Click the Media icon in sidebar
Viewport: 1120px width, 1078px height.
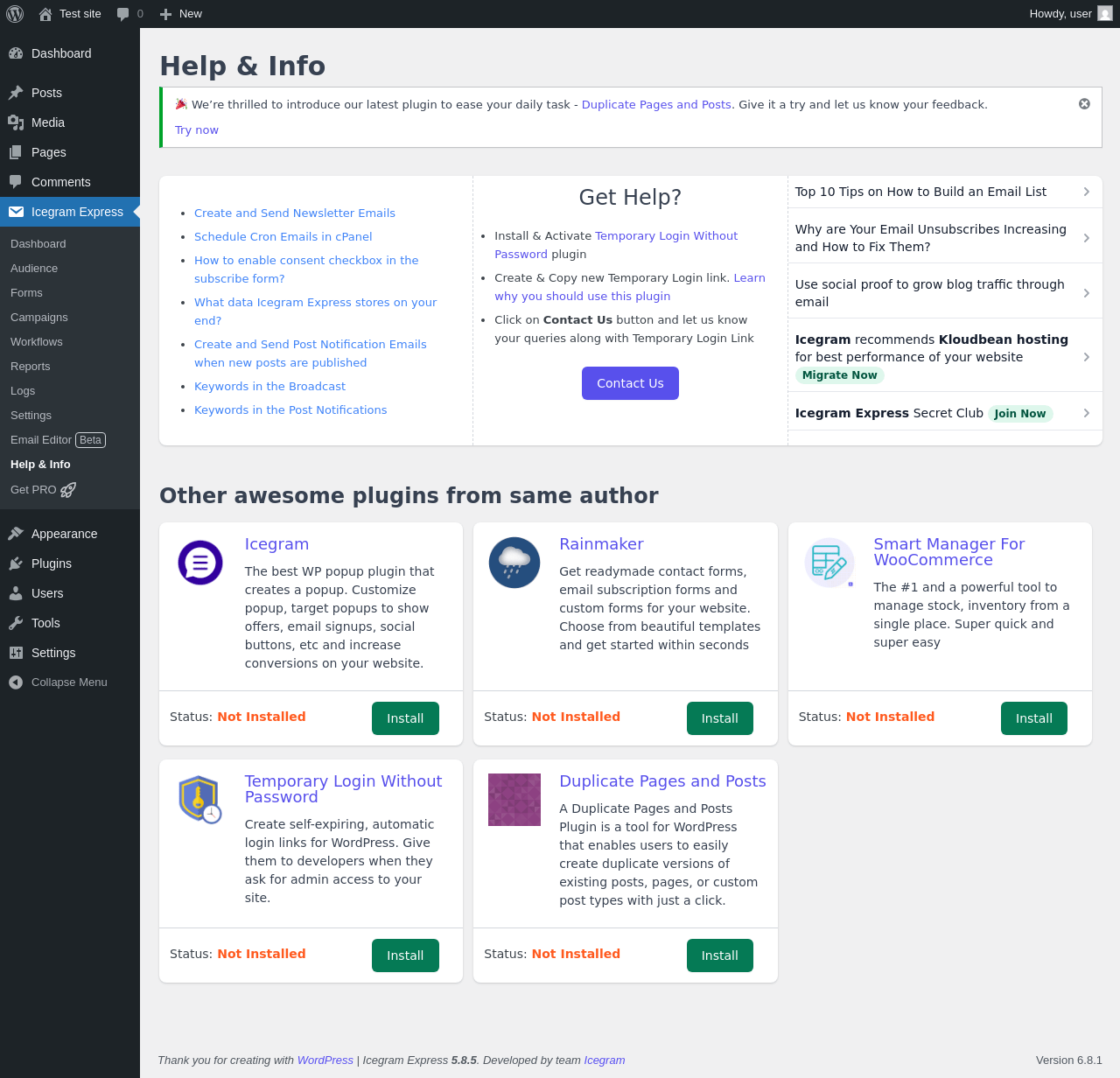coord(16,122)
